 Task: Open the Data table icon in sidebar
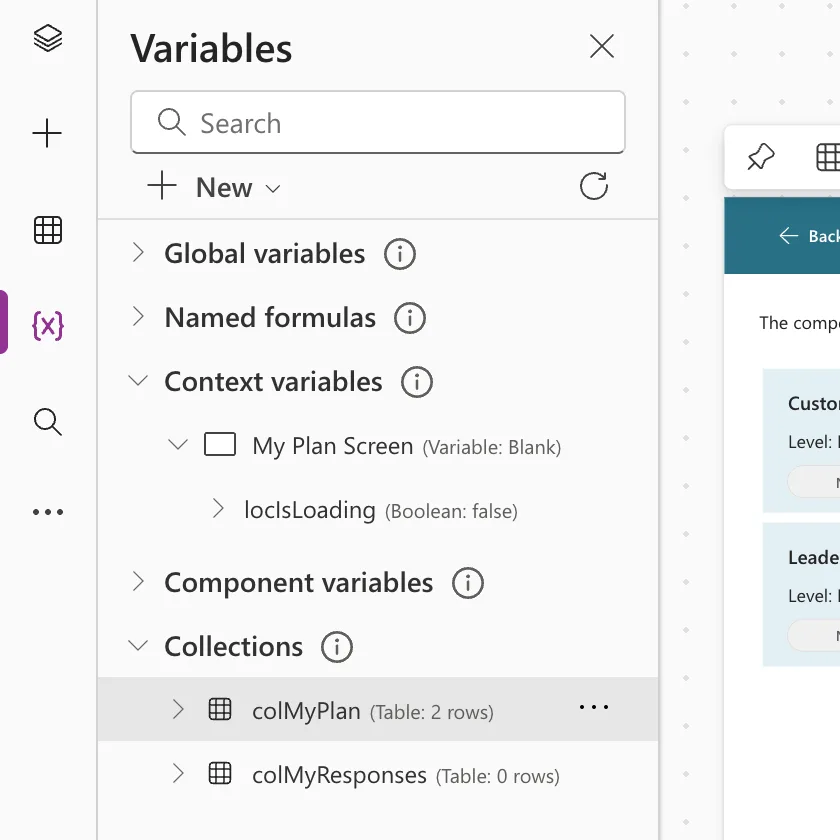click(x=48, y=230)
